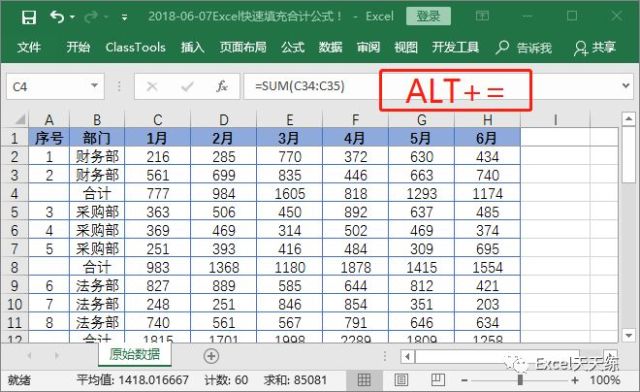The image size is (640, 392).
Task: Click header cell 序号
Action: pos(49,138)
